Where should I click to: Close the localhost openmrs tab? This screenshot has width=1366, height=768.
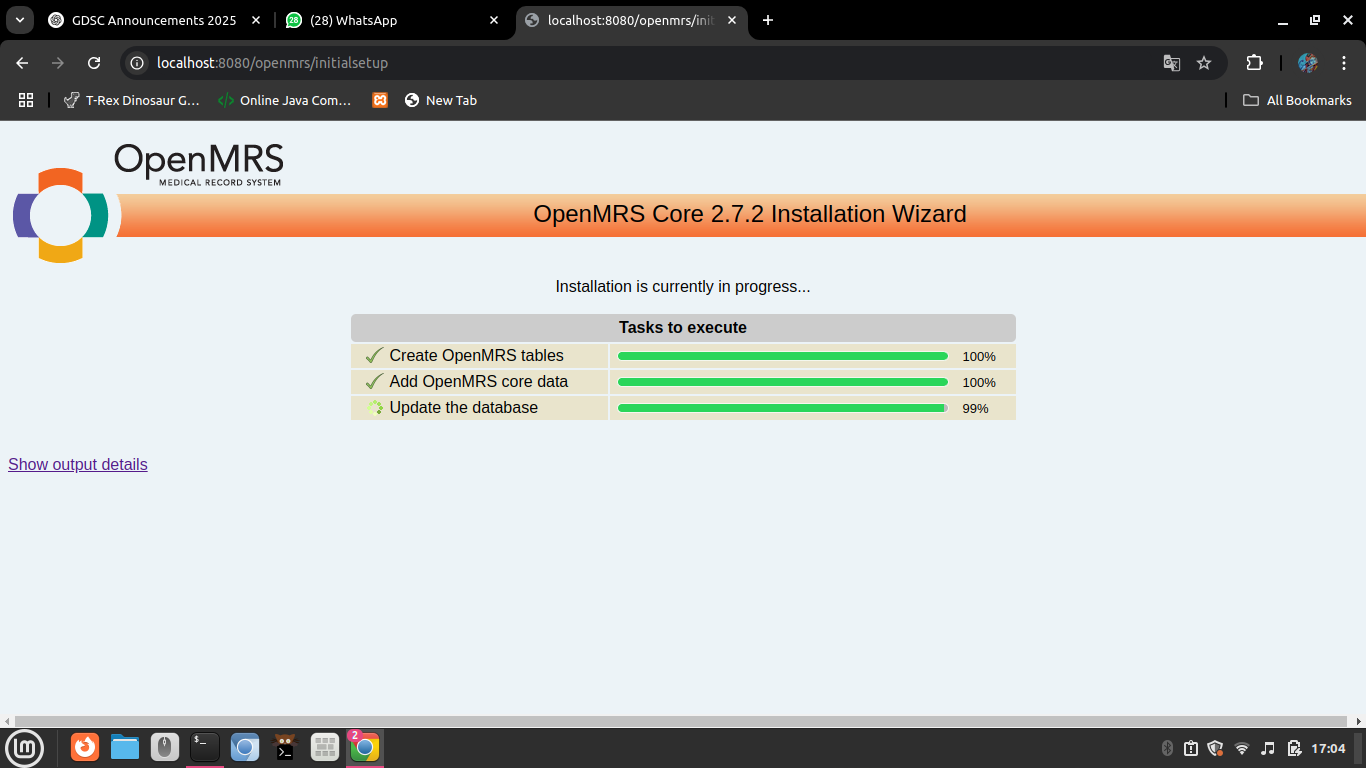(x=731, y=20)
